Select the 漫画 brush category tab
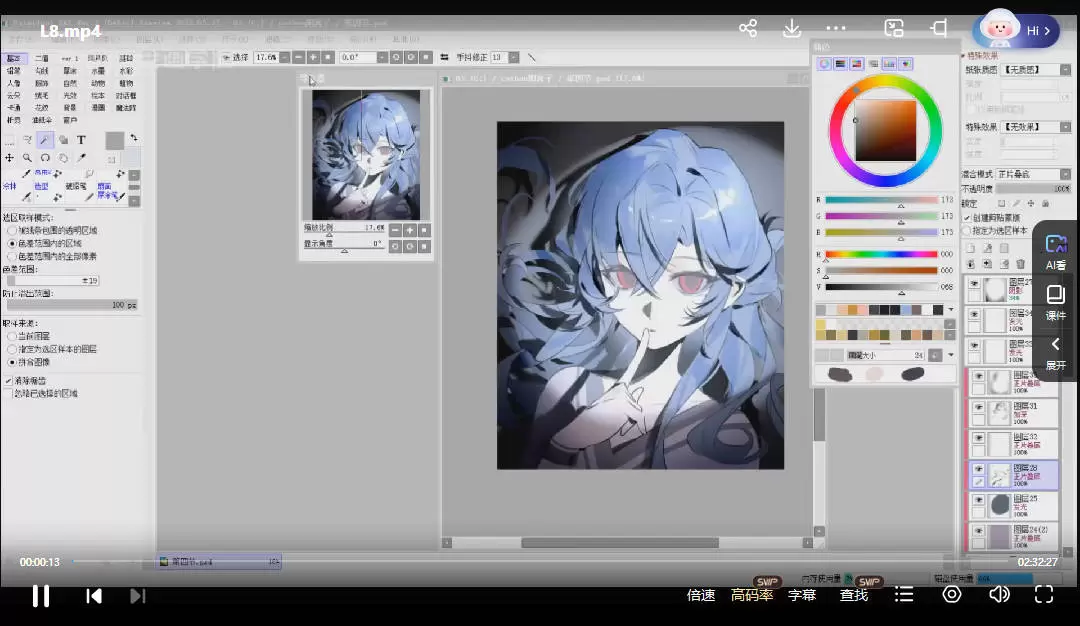The image size is (1080, 626). [98, 108]
